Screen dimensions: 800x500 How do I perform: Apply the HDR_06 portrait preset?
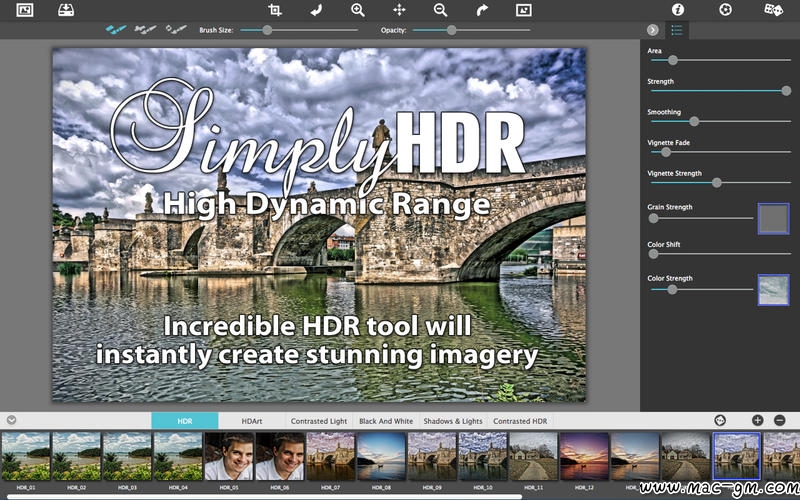pos(280,456)
